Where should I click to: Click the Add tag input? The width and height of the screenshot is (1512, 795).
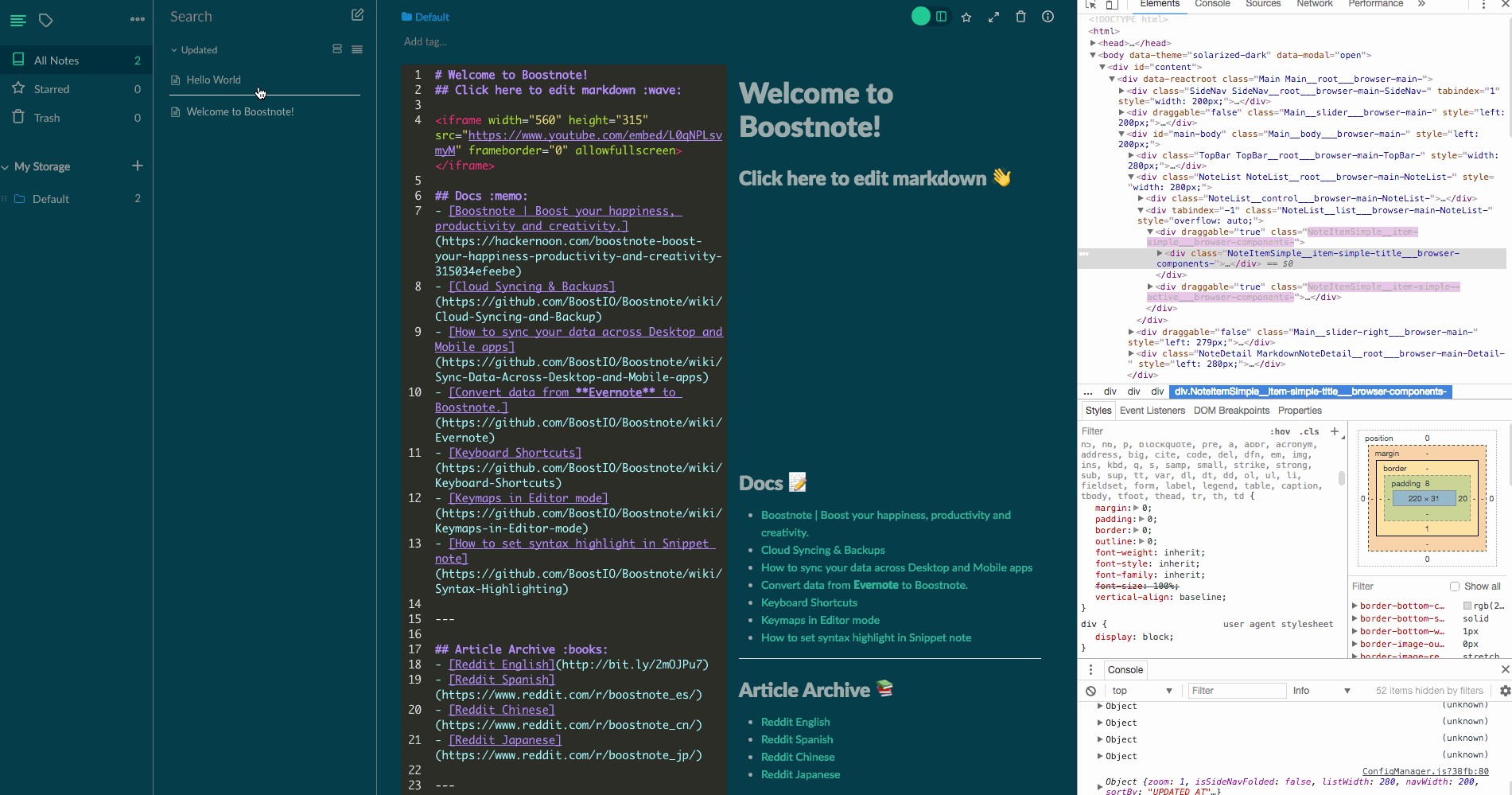point(426,41)
